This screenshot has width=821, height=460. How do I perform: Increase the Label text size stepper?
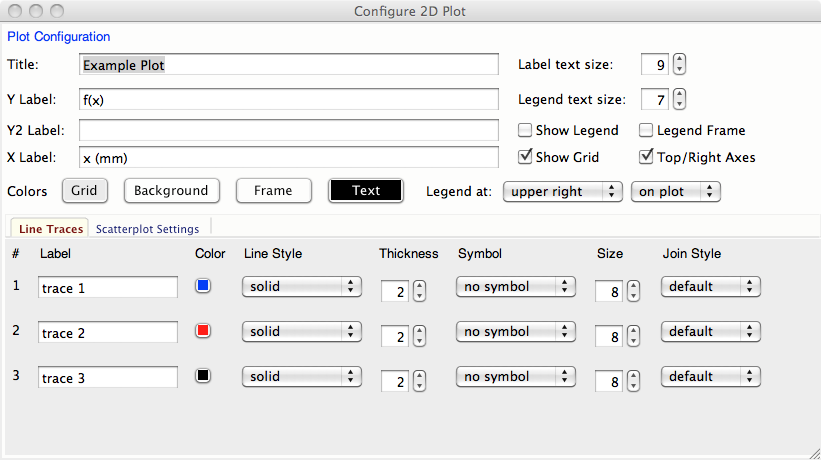pyautogui.click(x=680, y=59)
